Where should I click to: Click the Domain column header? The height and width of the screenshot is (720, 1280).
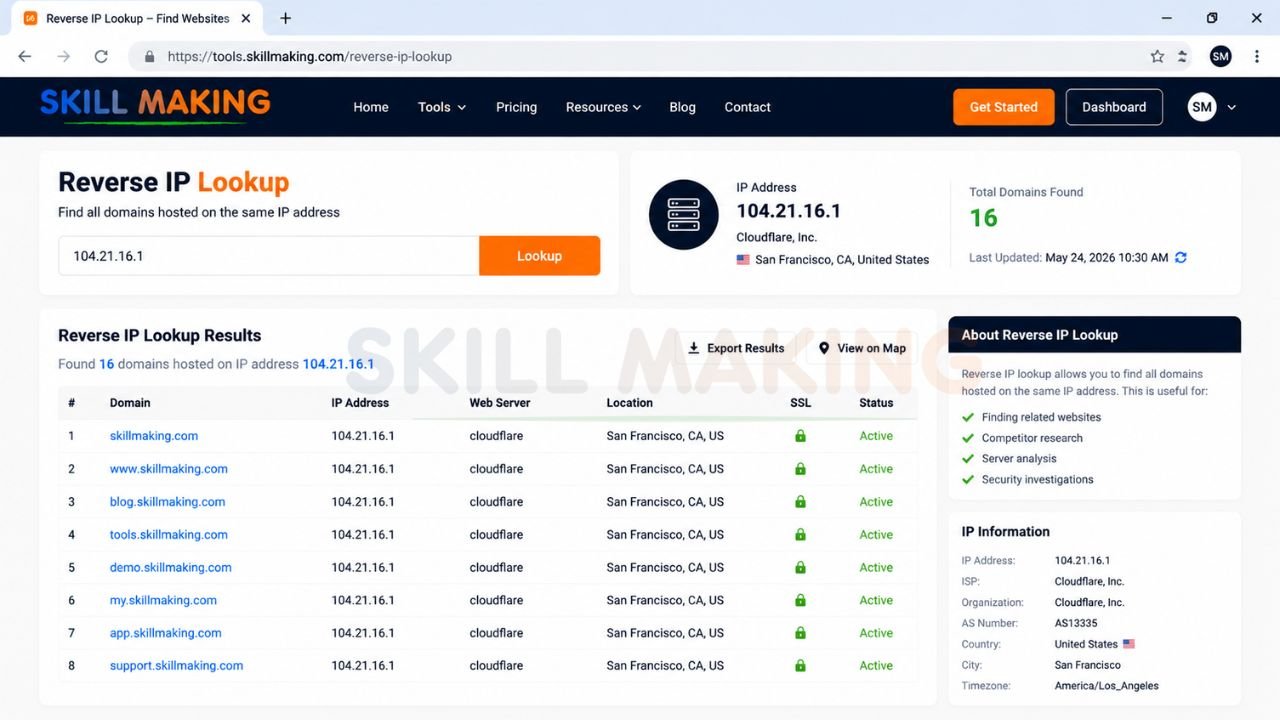click(x=130, y=403)
